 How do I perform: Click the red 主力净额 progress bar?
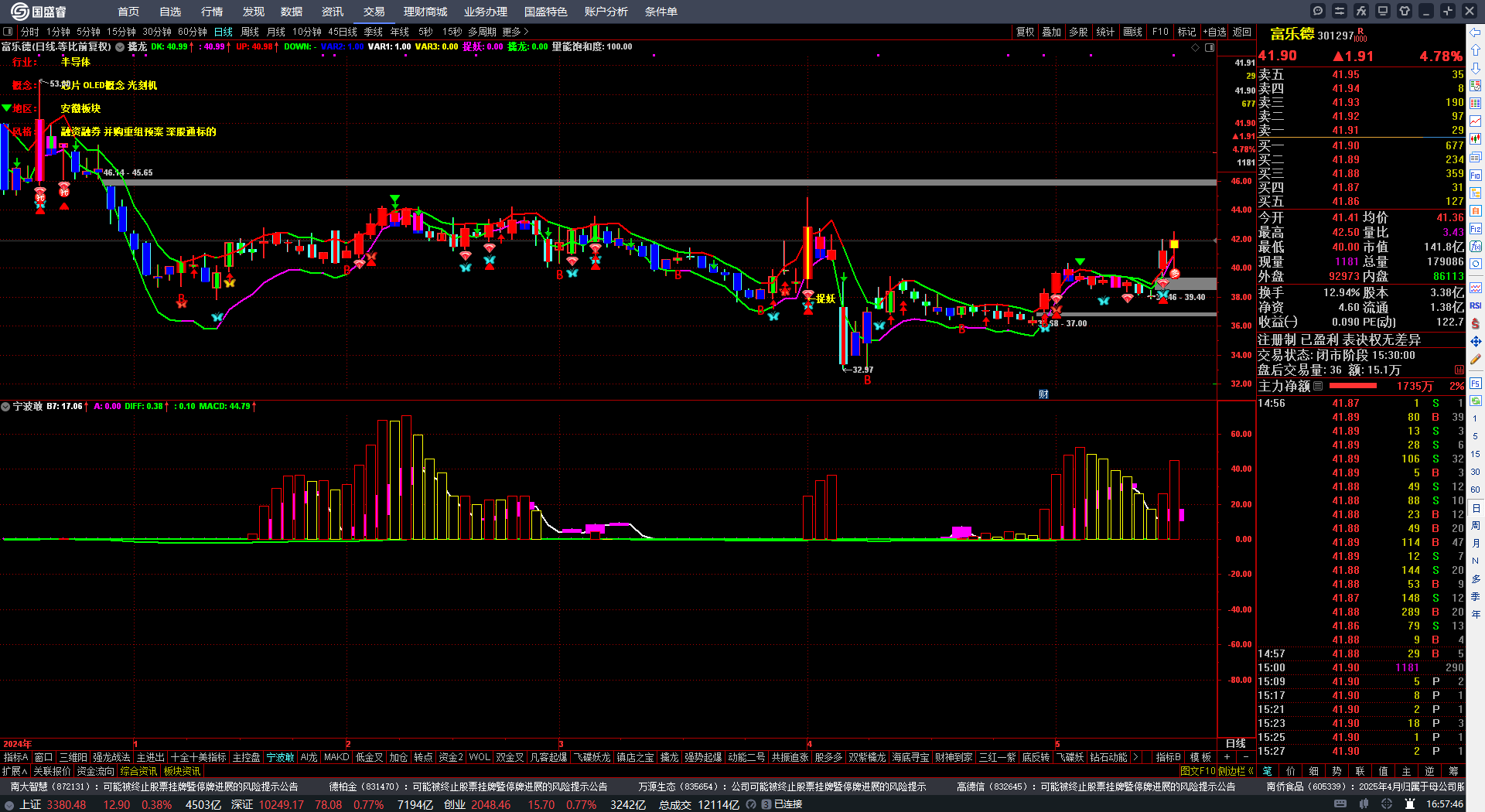tap(1352, 386)
